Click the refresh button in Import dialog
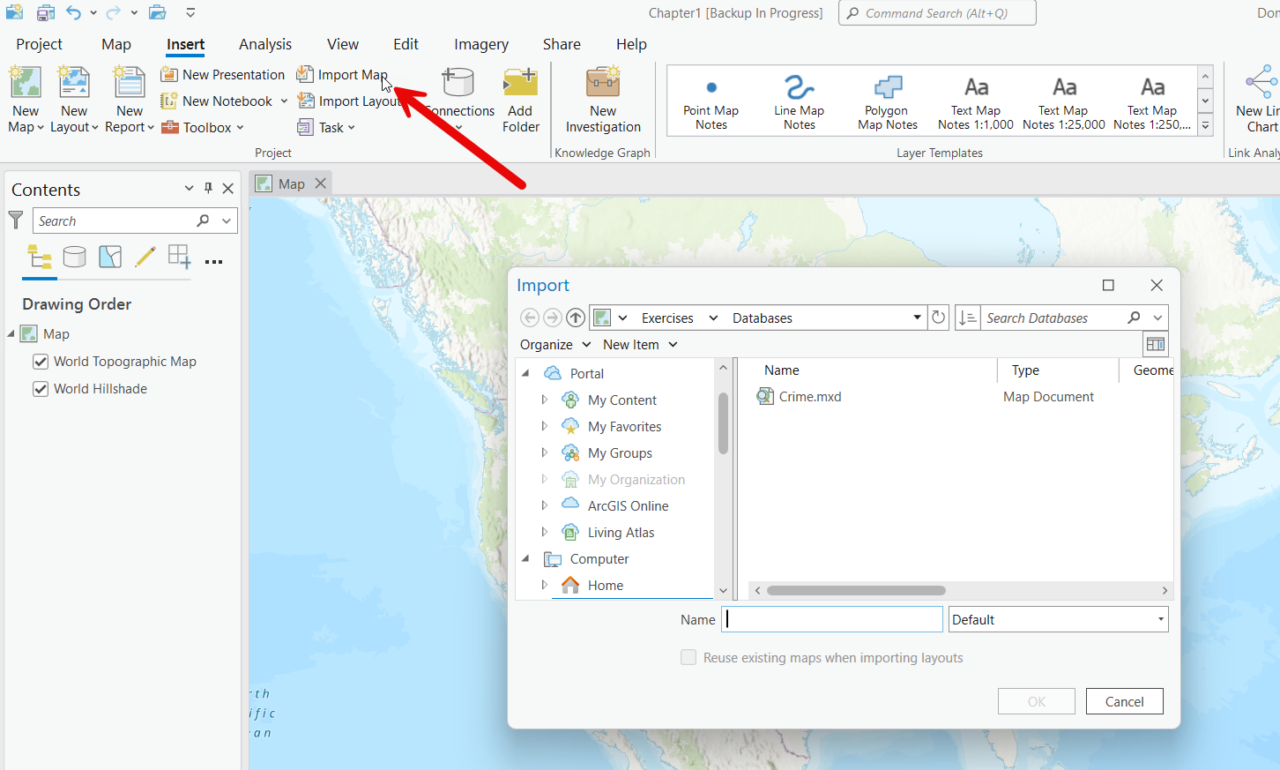Screen dimensions: 1280x770 point(938,318)
